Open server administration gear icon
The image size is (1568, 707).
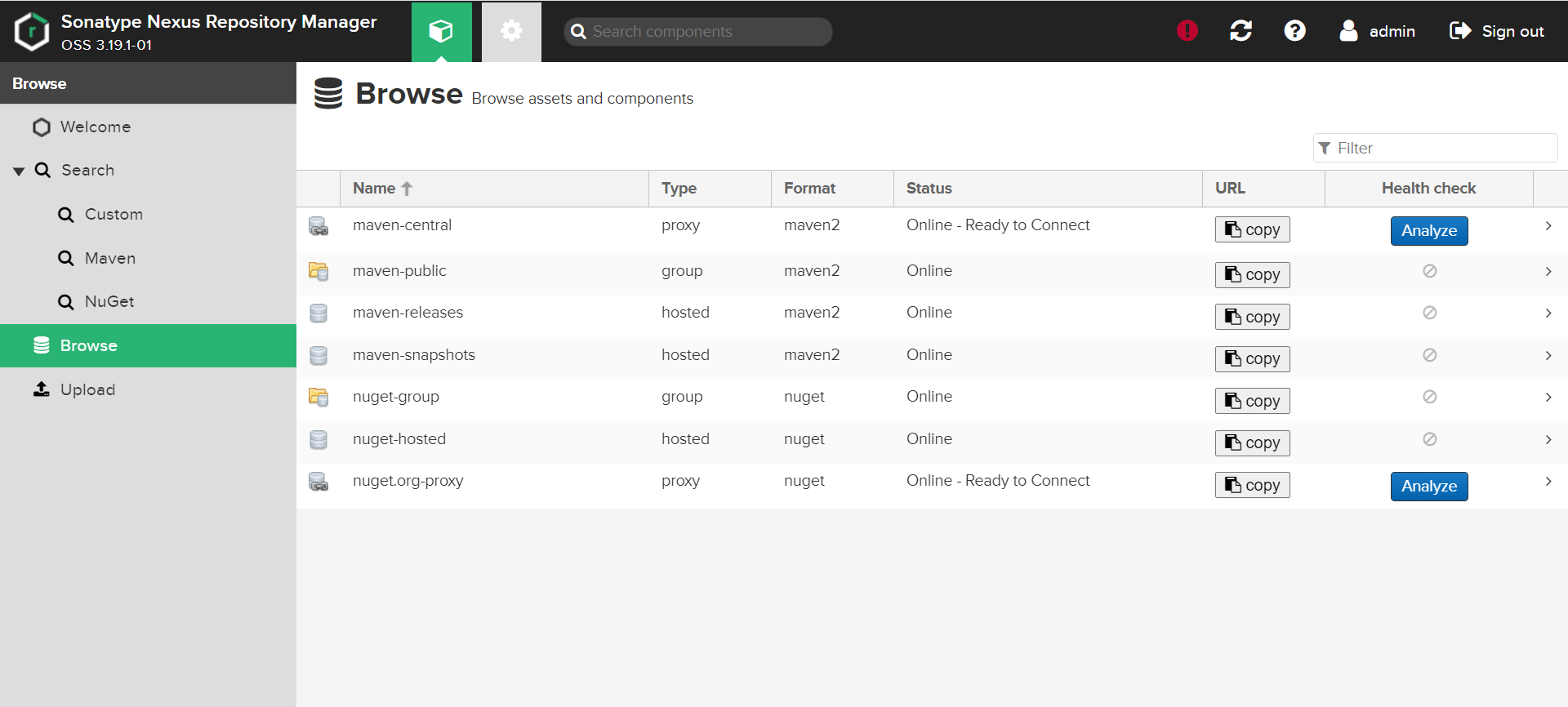[x=511, y=31]
